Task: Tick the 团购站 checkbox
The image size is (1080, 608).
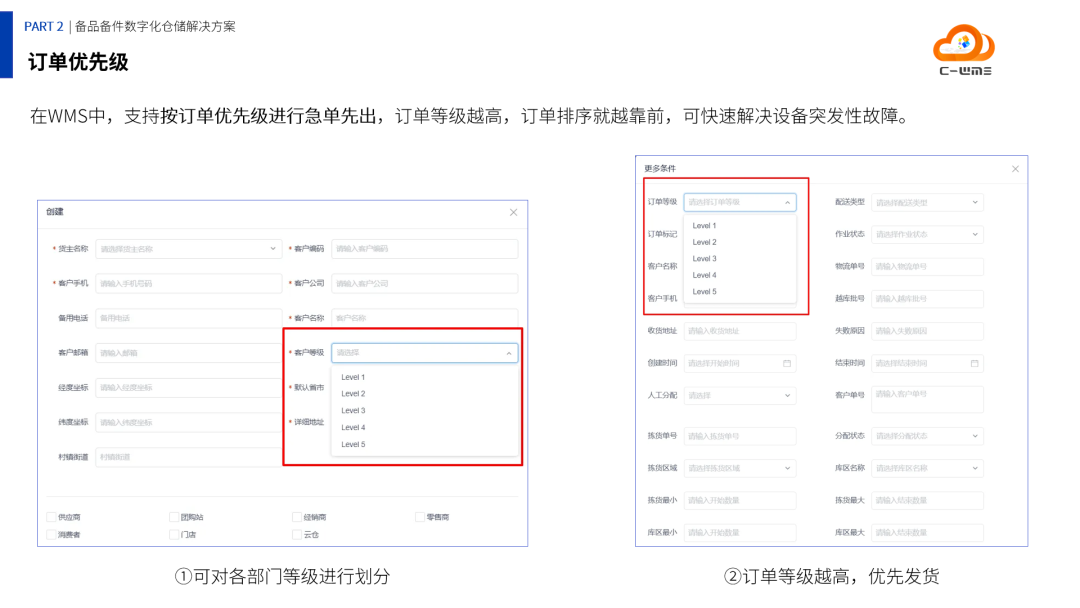Action: pos(174,517)
